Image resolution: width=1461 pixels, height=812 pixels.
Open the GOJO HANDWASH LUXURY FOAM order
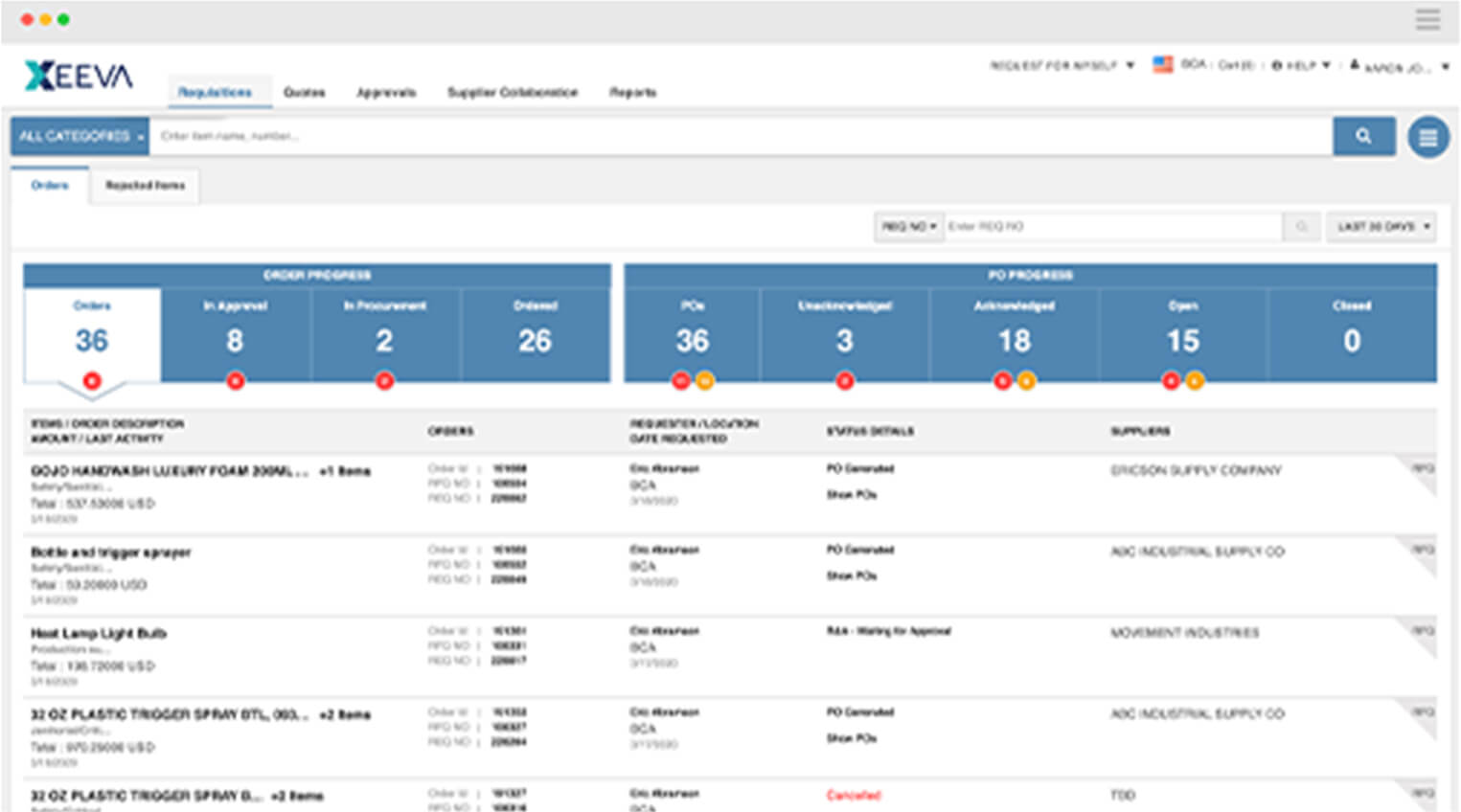point(170,471)
